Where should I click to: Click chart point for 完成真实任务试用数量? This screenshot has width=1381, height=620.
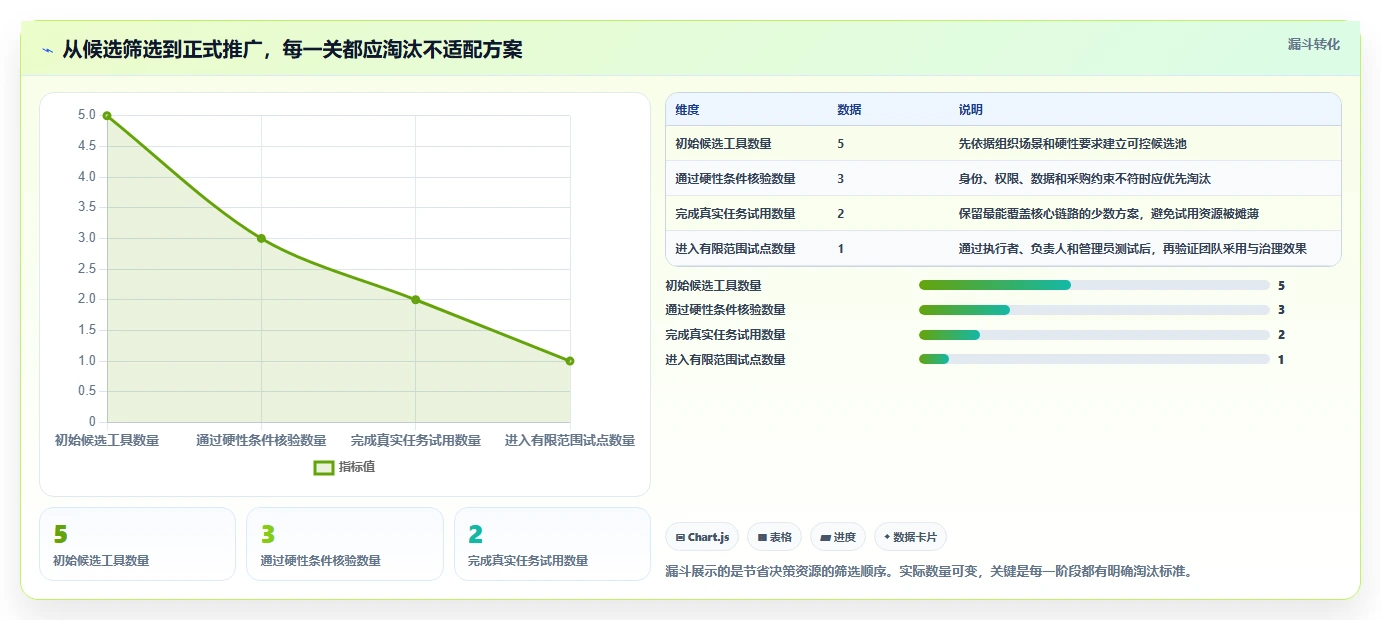[415, 300]
